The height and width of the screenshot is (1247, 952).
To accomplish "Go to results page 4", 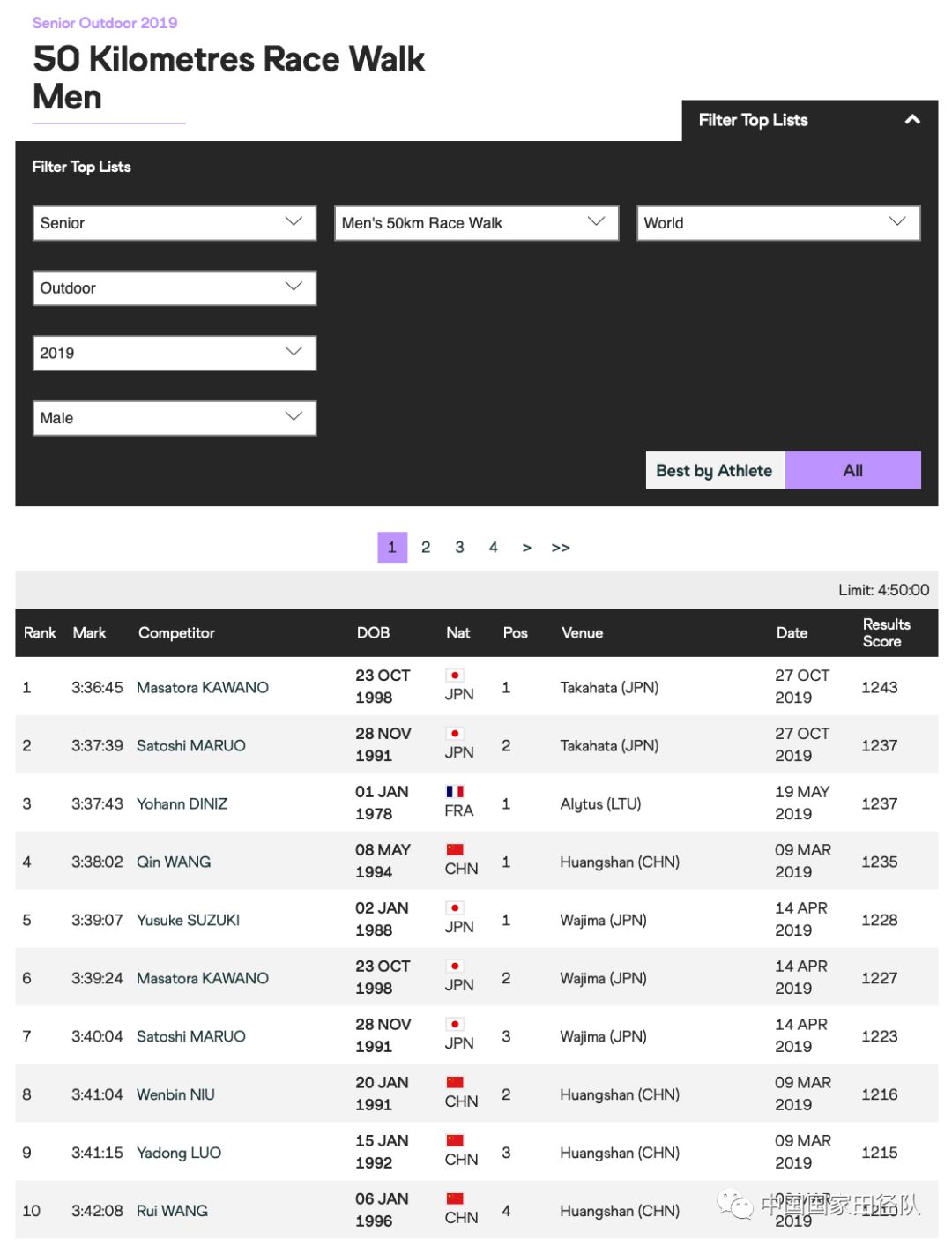I will point(494,547).
